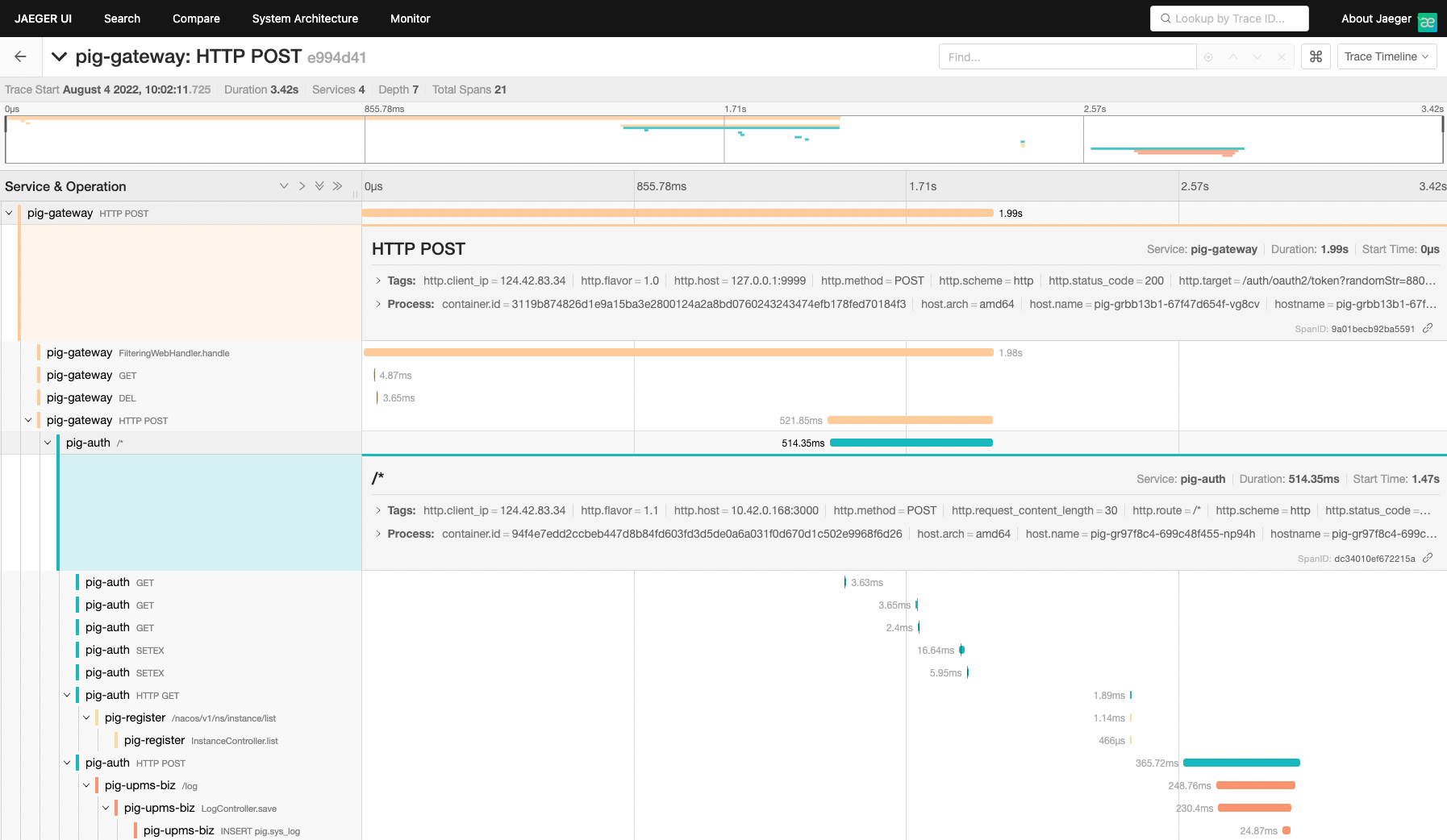This screenshot has height=840, width=1447.
Task: Collapse the pig-auth /* span row
Action: 48,443
